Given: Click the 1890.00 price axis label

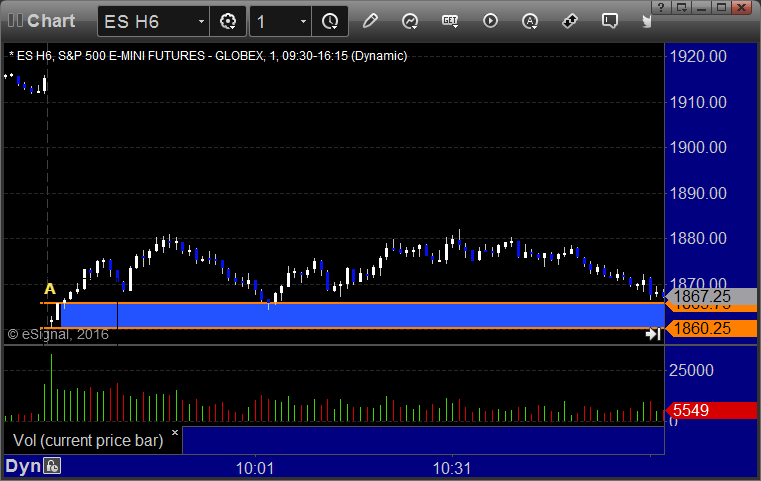Looking at the screenshot, I should [x=698, y=193].
